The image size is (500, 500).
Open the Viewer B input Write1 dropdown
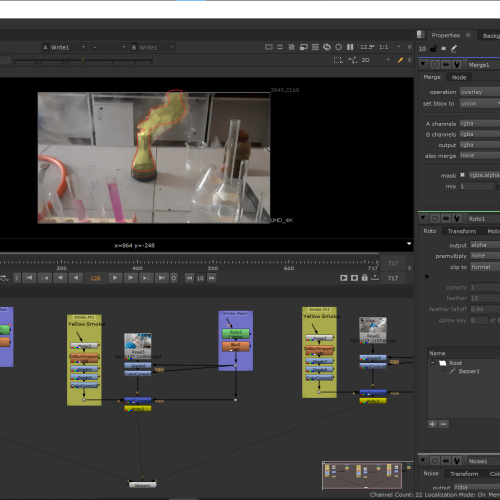click(153, 47)
